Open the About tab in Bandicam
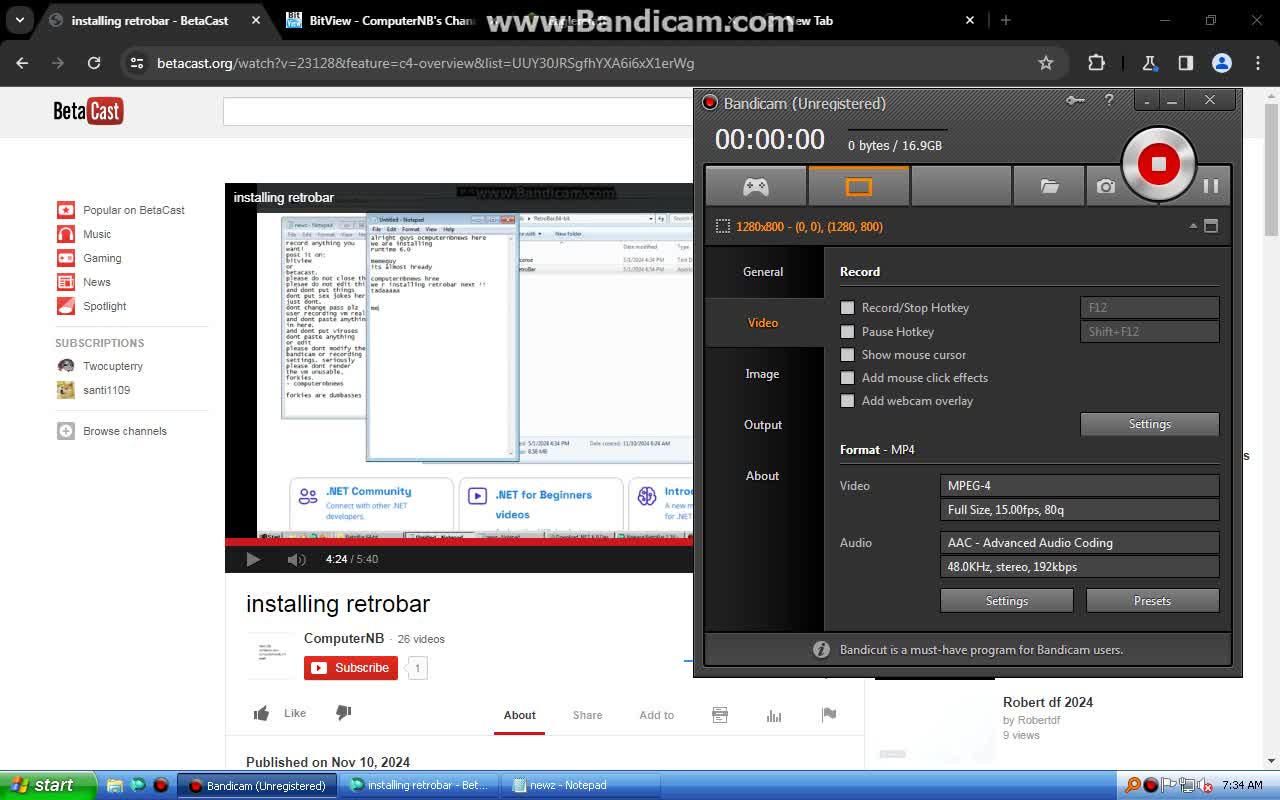1280x800 pixels. pyautogui.click(x=763, y=476)
